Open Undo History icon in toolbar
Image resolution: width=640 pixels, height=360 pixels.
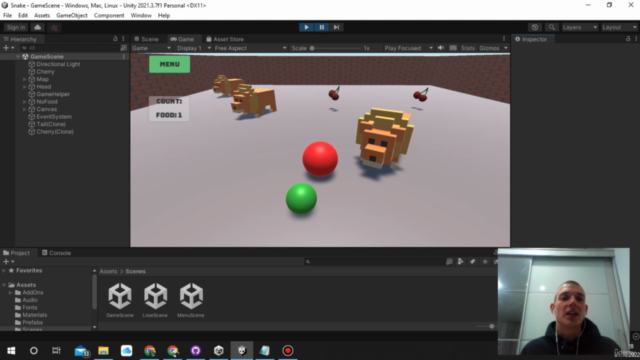point(535,27)
